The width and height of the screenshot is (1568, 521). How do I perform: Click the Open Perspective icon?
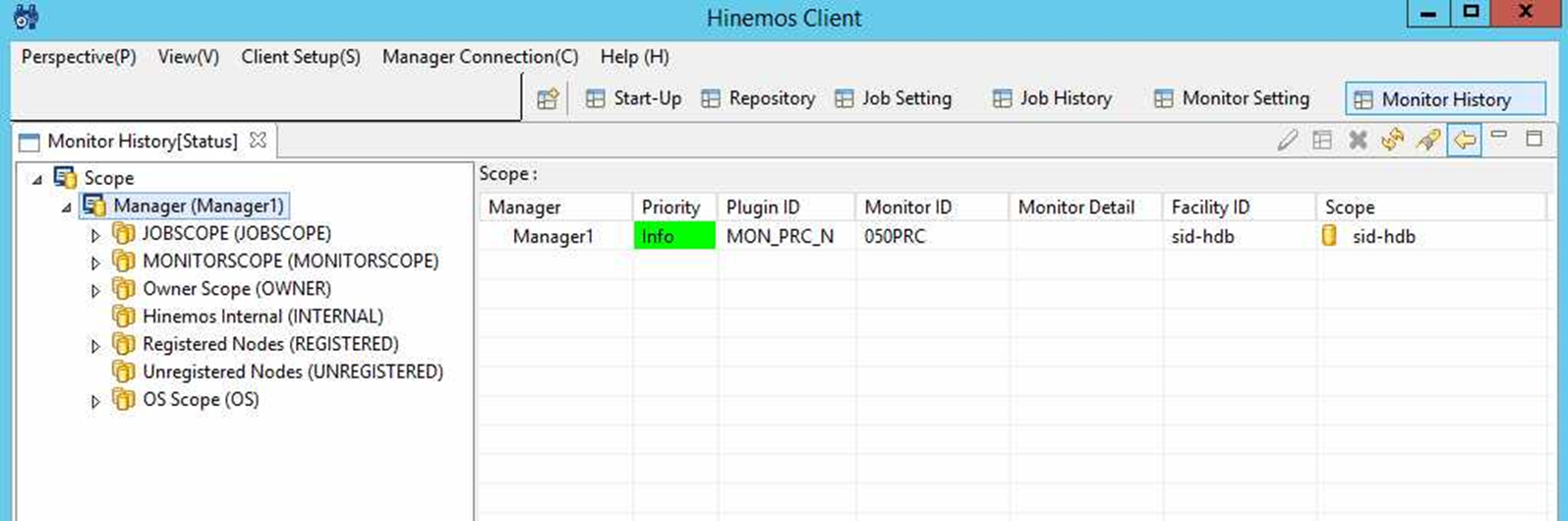point(548,98)
